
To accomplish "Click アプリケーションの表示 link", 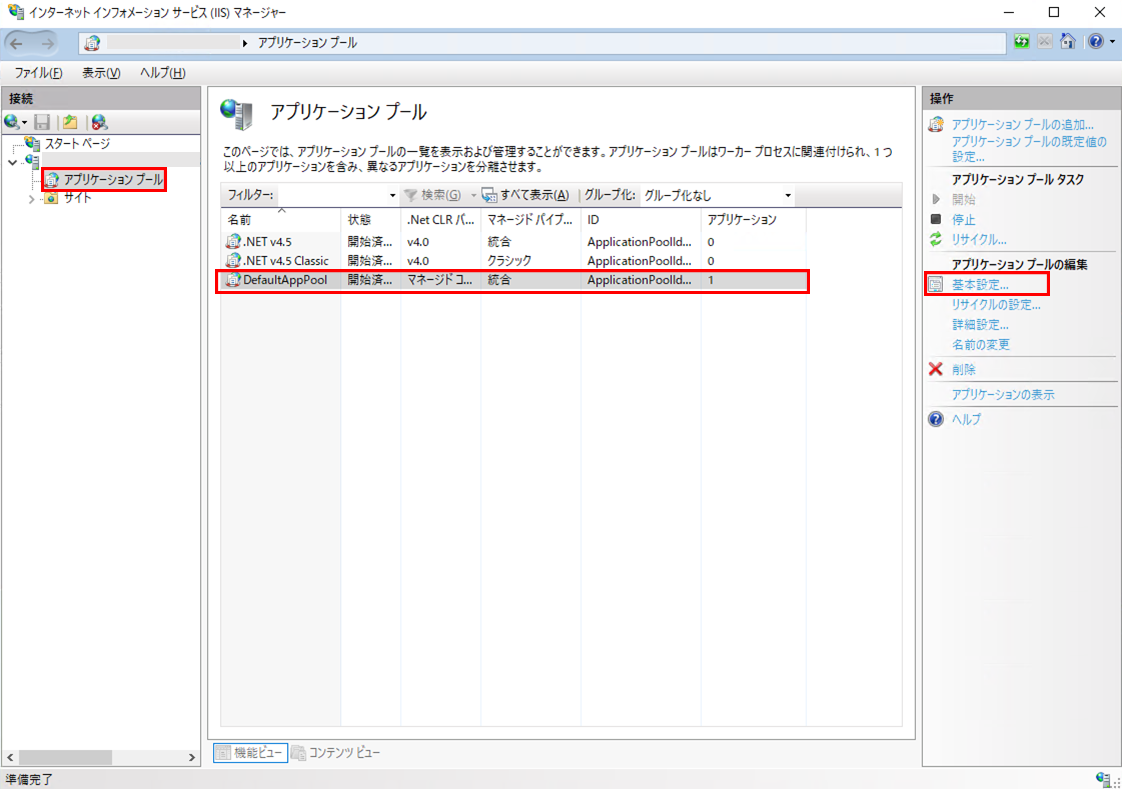I will pos(1003,395).
